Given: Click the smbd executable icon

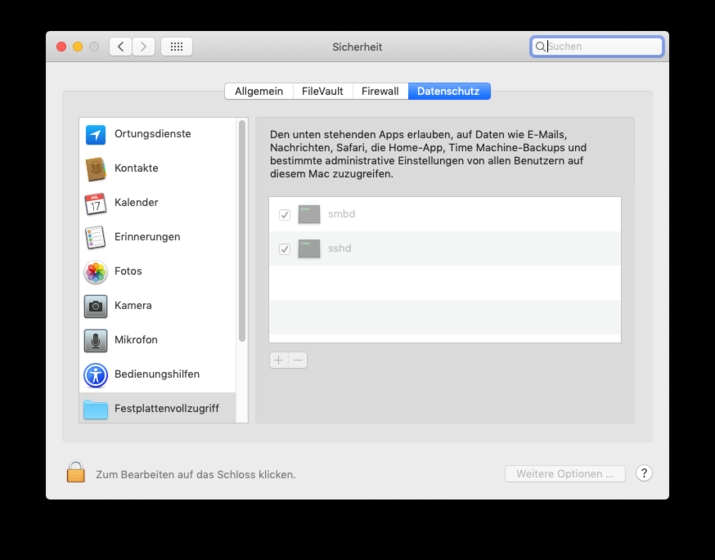Looking at the screenshot, I should coord(309,214).
